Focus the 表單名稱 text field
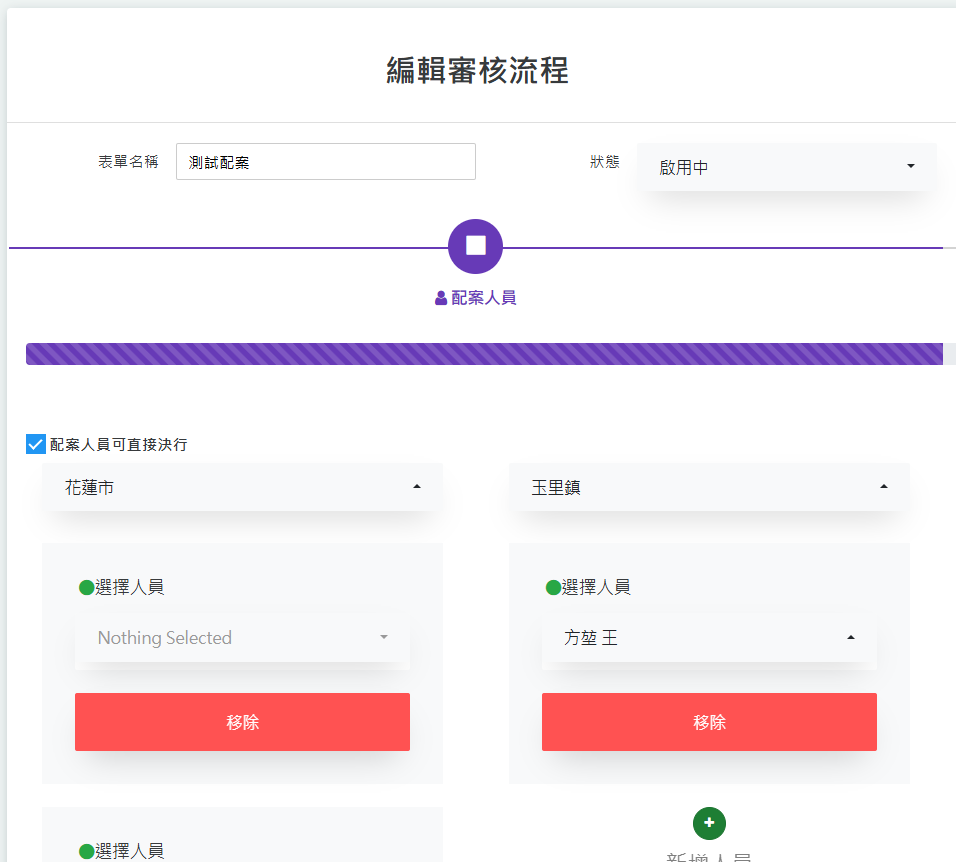The width and height of the screenshot is (956, 862). click(325, 162)
